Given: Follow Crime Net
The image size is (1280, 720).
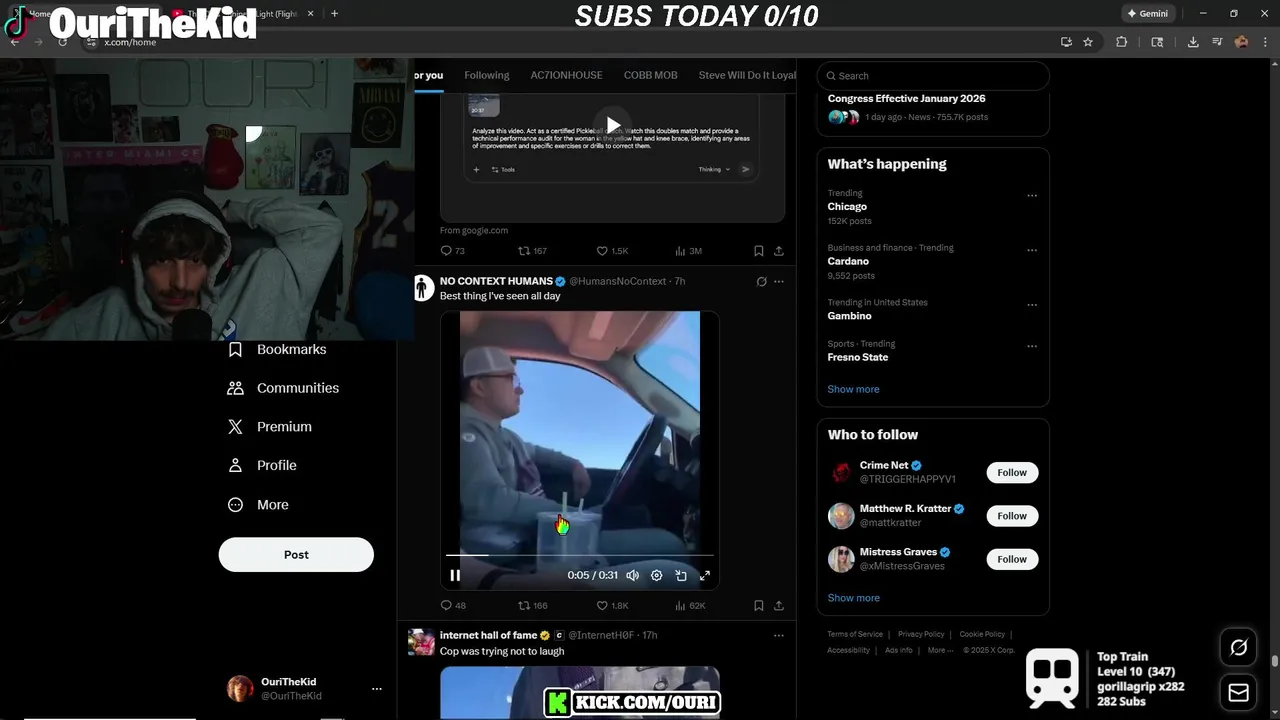Looking at the screenshot, I should [x=1012, y=473].
